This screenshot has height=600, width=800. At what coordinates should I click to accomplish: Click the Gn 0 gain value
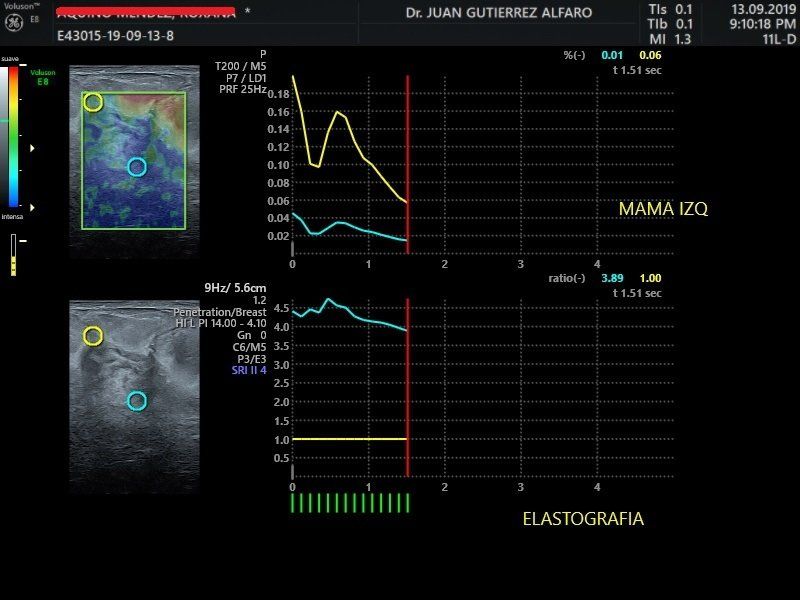(252, 335)
